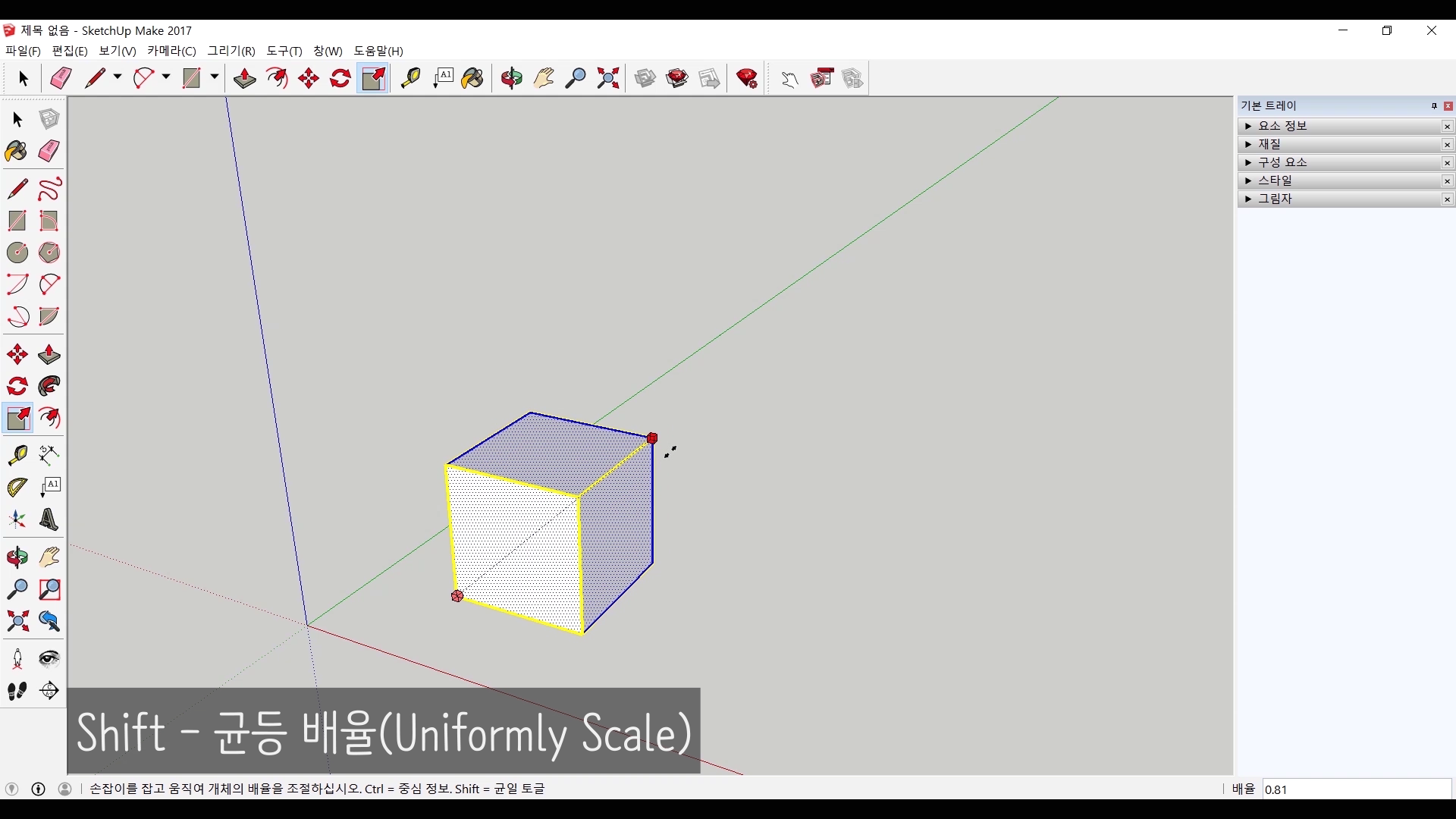Image resolution: width=1456 pixels, height=819 pixels.
Task: Open the 카메라(C) menu
Action: [x=171, y=51]
